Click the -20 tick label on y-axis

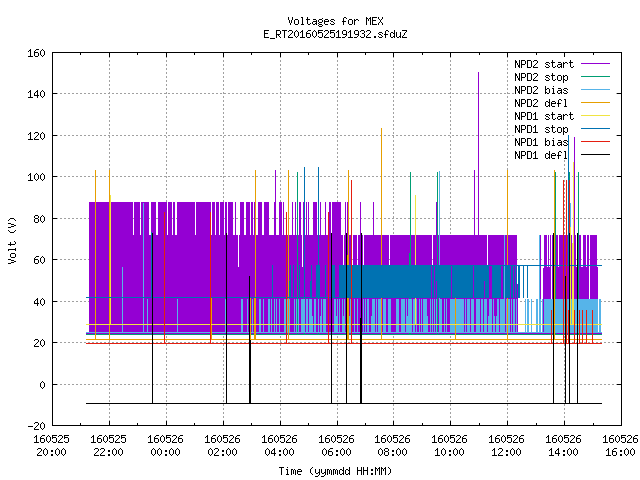pyautogui.click(x=36, y=426)
